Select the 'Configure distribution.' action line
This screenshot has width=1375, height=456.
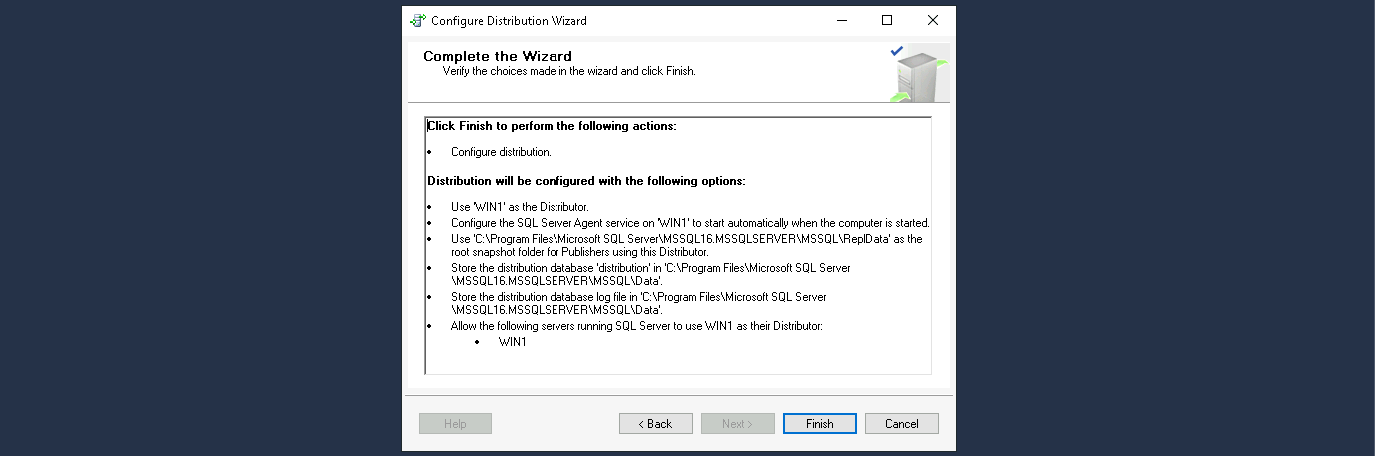[x=501, y=152]
